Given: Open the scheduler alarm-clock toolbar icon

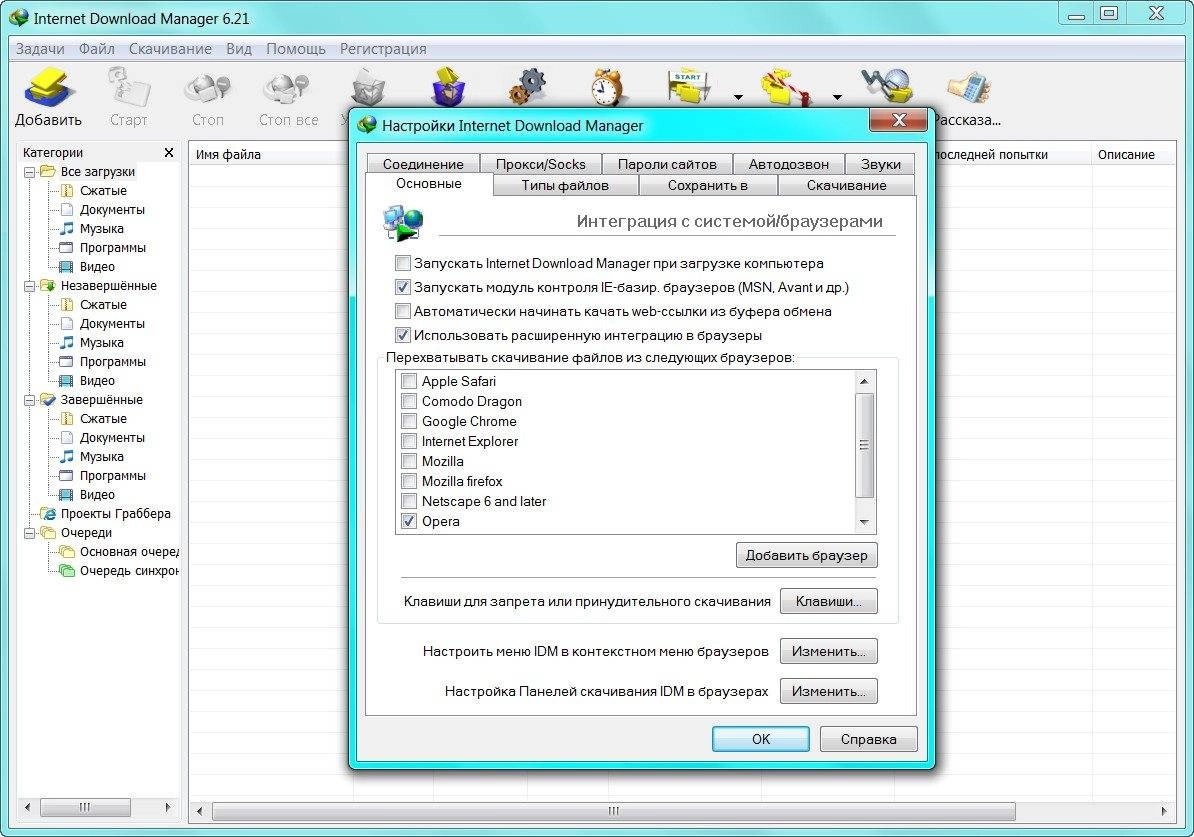Looking at the screenshot, I should click(x=608, y=87).
